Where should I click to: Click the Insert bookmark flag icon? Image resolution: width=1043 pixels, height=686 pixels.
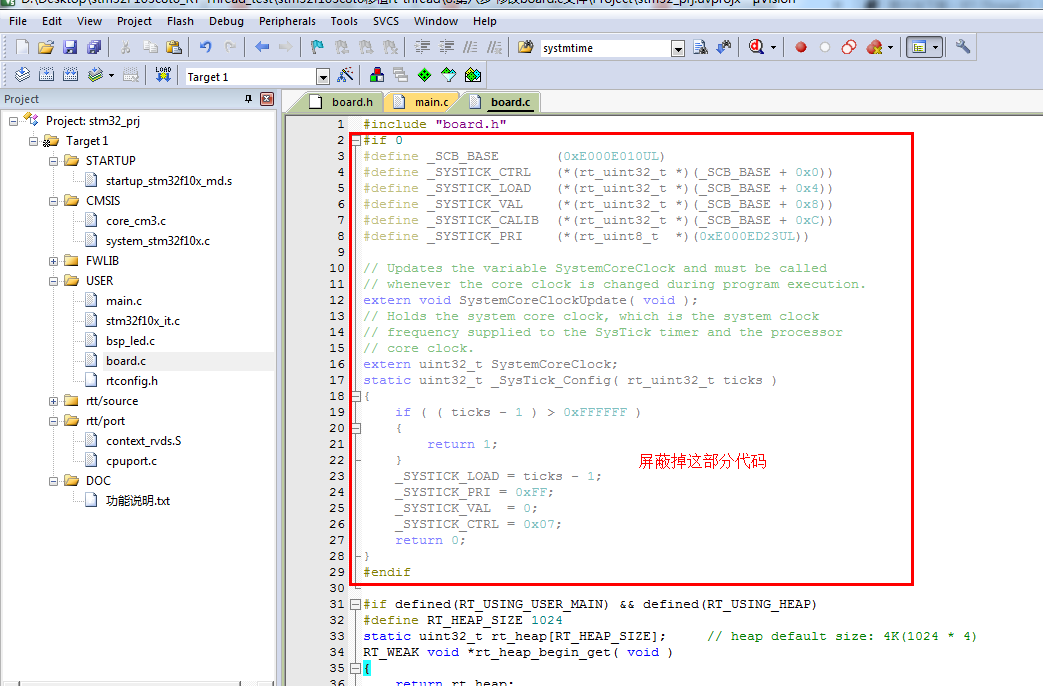pos(317,46)
